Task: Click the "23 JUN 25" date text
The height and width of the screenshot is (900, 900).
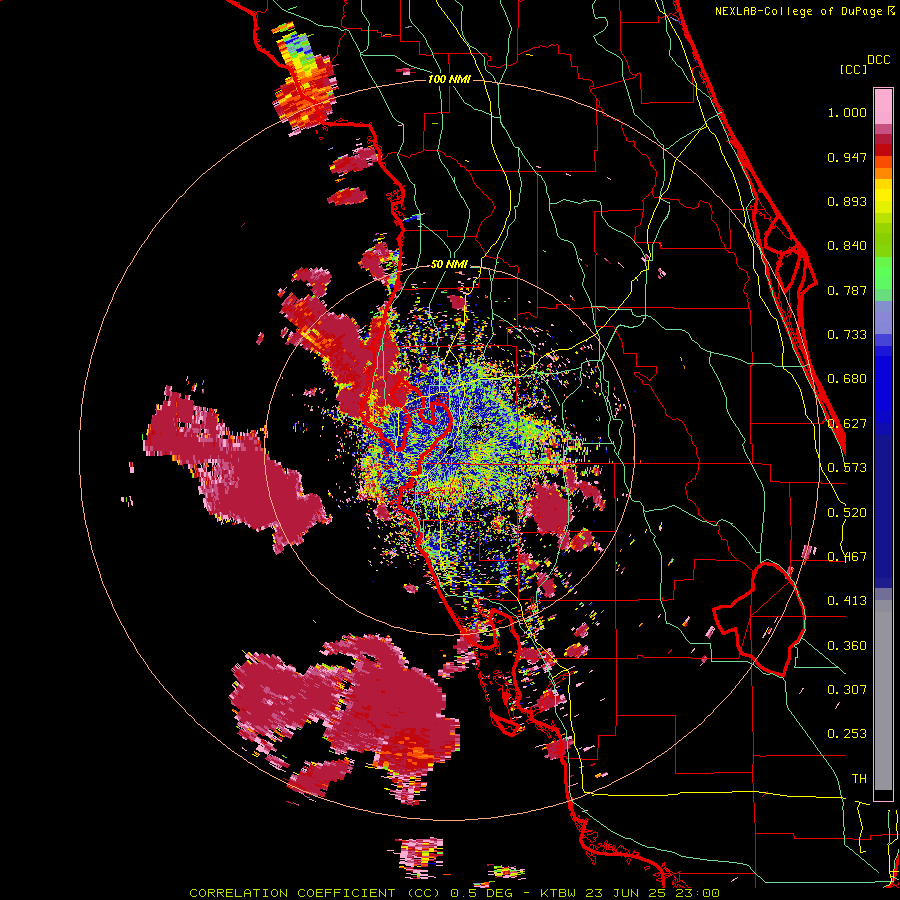Action: tap(626, 893)
